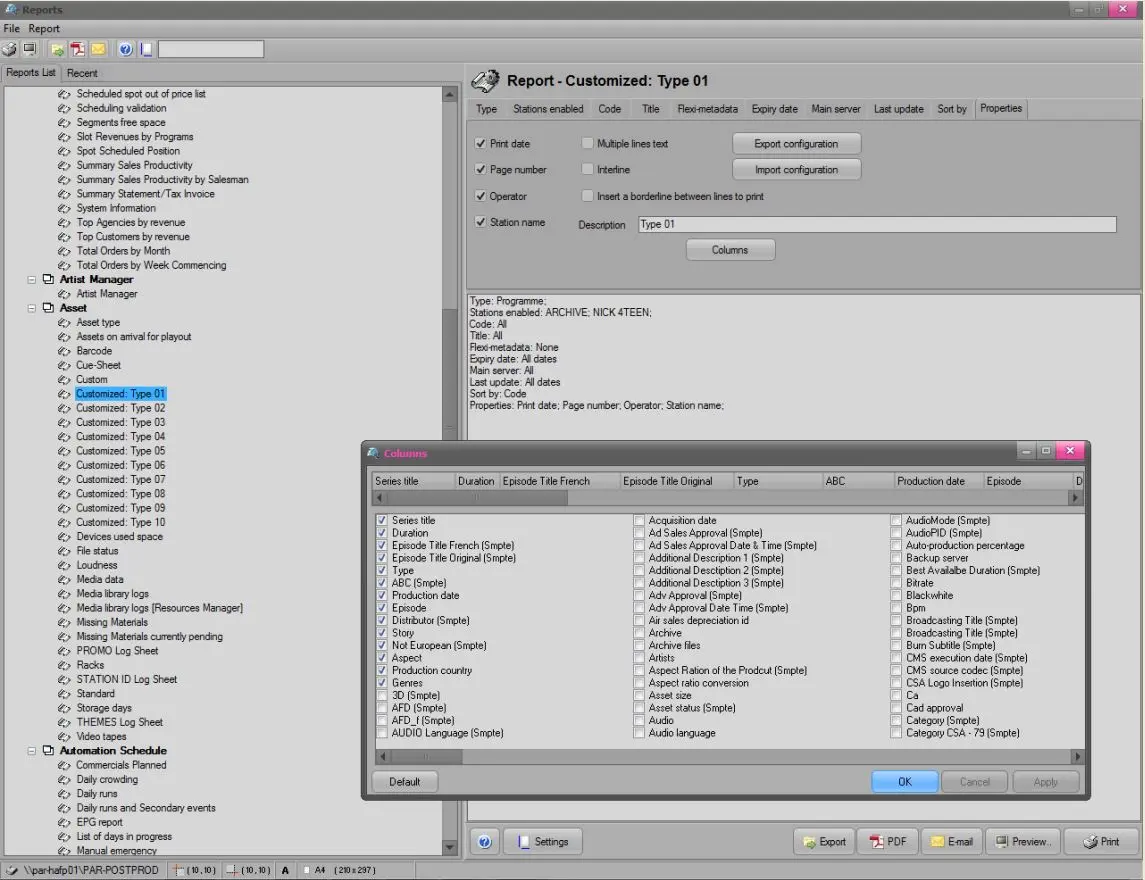Image resolution: width=1145 pixels, height=880 pixels.
Task: Open the Report menu
Action: [x=44, y=29]
